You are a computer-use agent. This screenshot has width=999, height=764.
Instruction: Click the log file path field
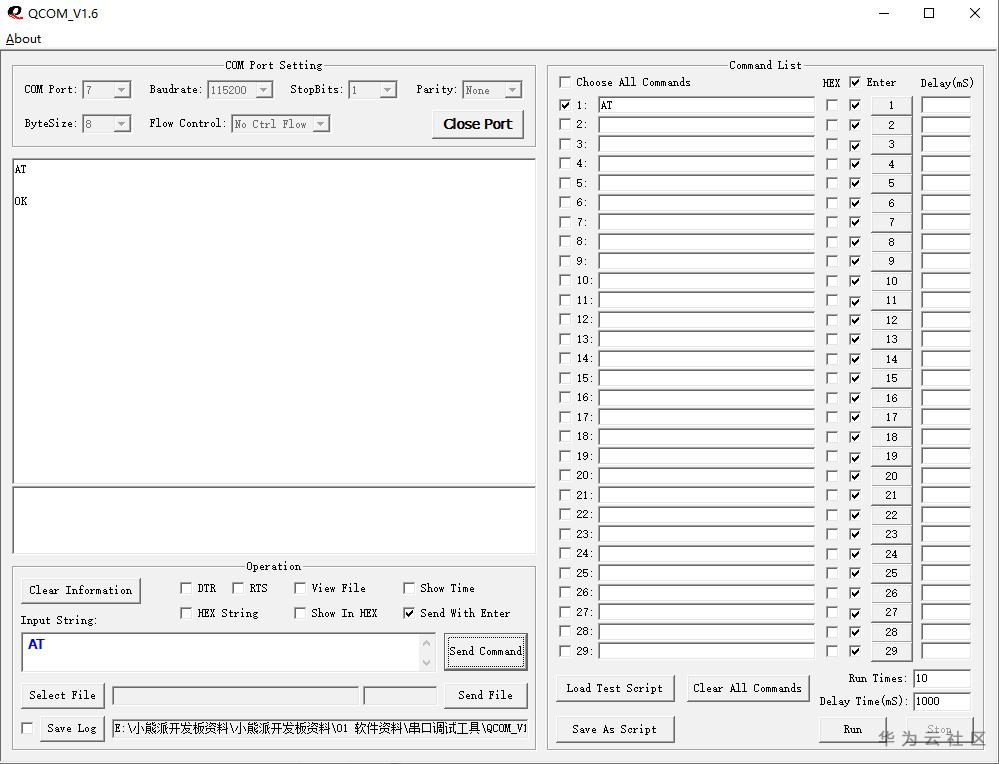tap(320, 728)
